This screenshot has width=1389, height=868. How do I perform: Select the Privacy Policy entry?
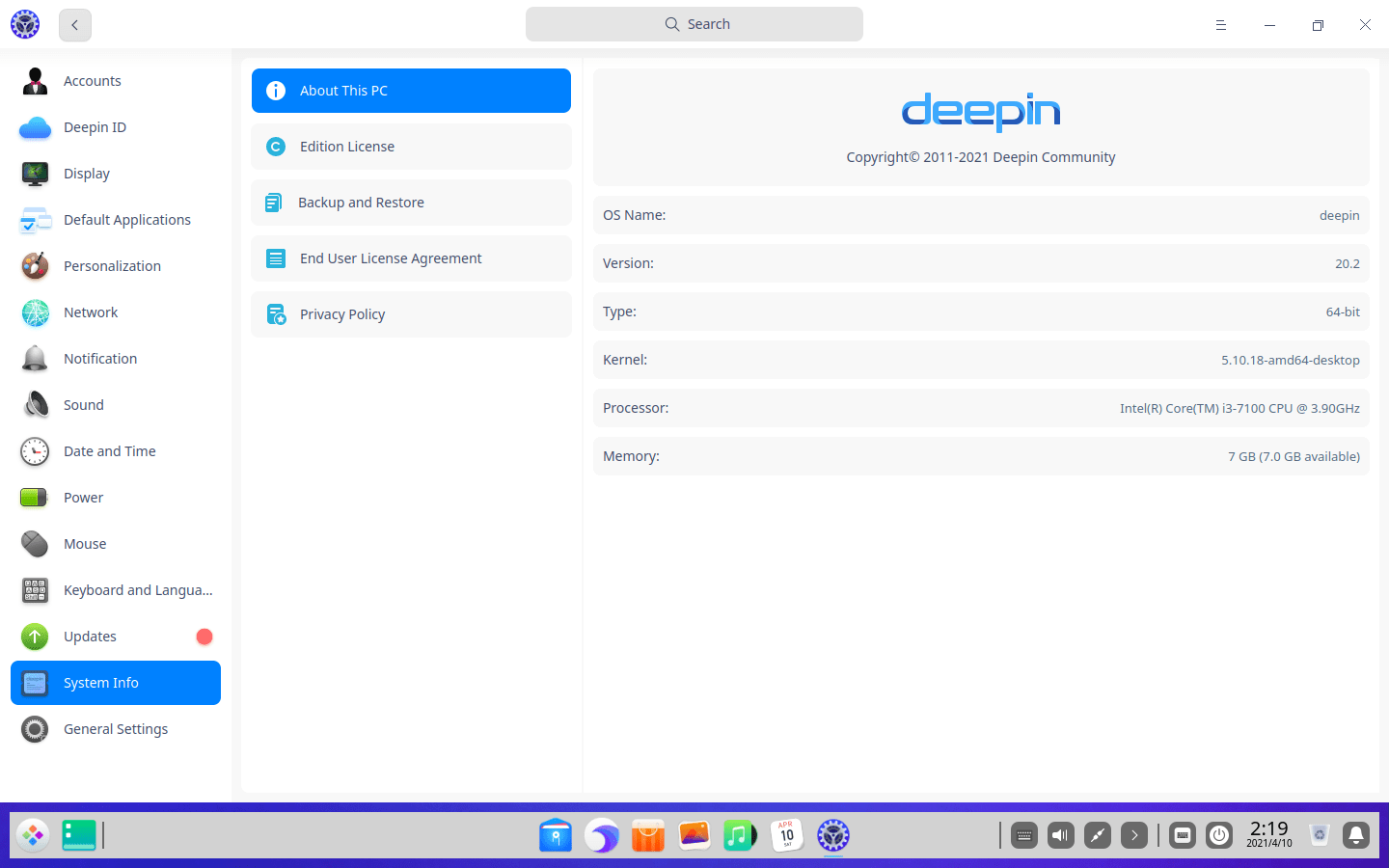[410, 313]
